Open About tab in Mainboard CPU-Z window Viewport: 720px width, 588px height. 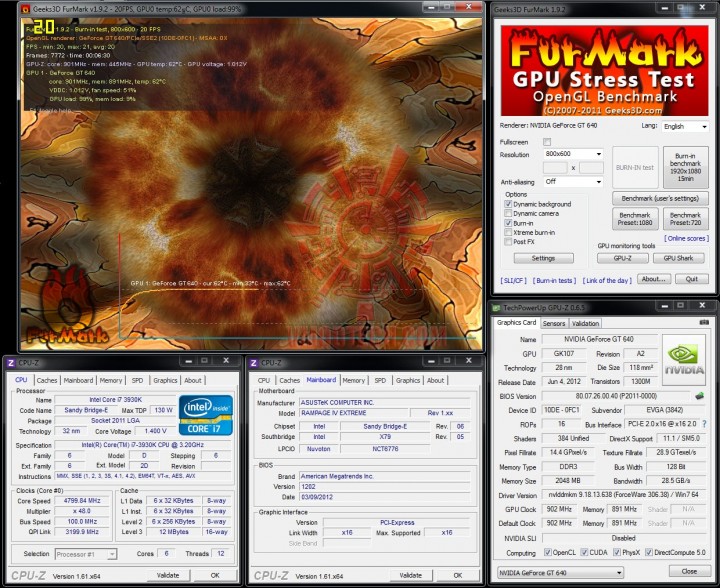[x=435, y=381]
